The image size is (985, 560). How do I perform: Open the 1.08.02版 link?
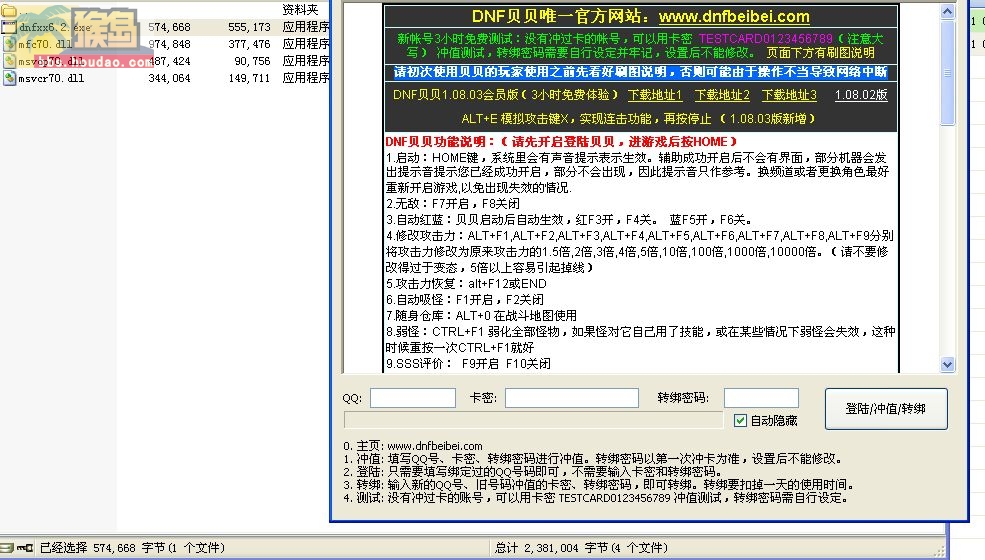pos(861,95)
